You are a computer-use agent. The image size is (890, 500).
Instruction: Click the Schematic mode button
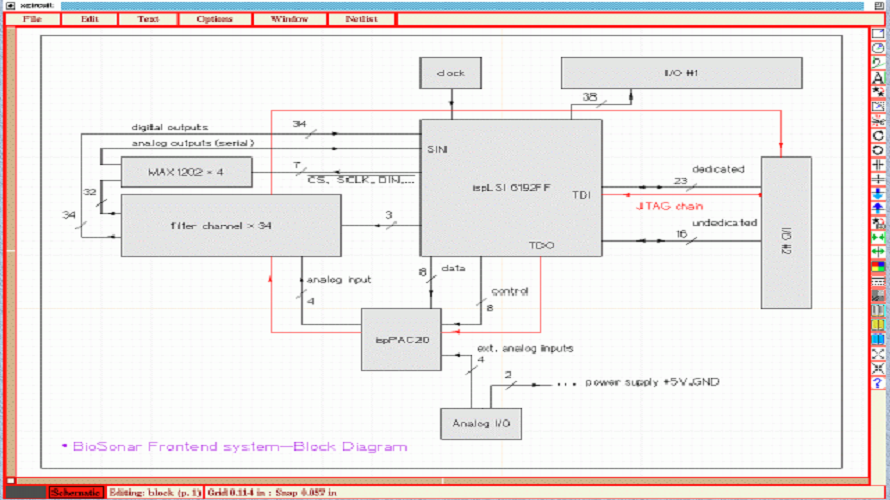click(x=75, y=492)
